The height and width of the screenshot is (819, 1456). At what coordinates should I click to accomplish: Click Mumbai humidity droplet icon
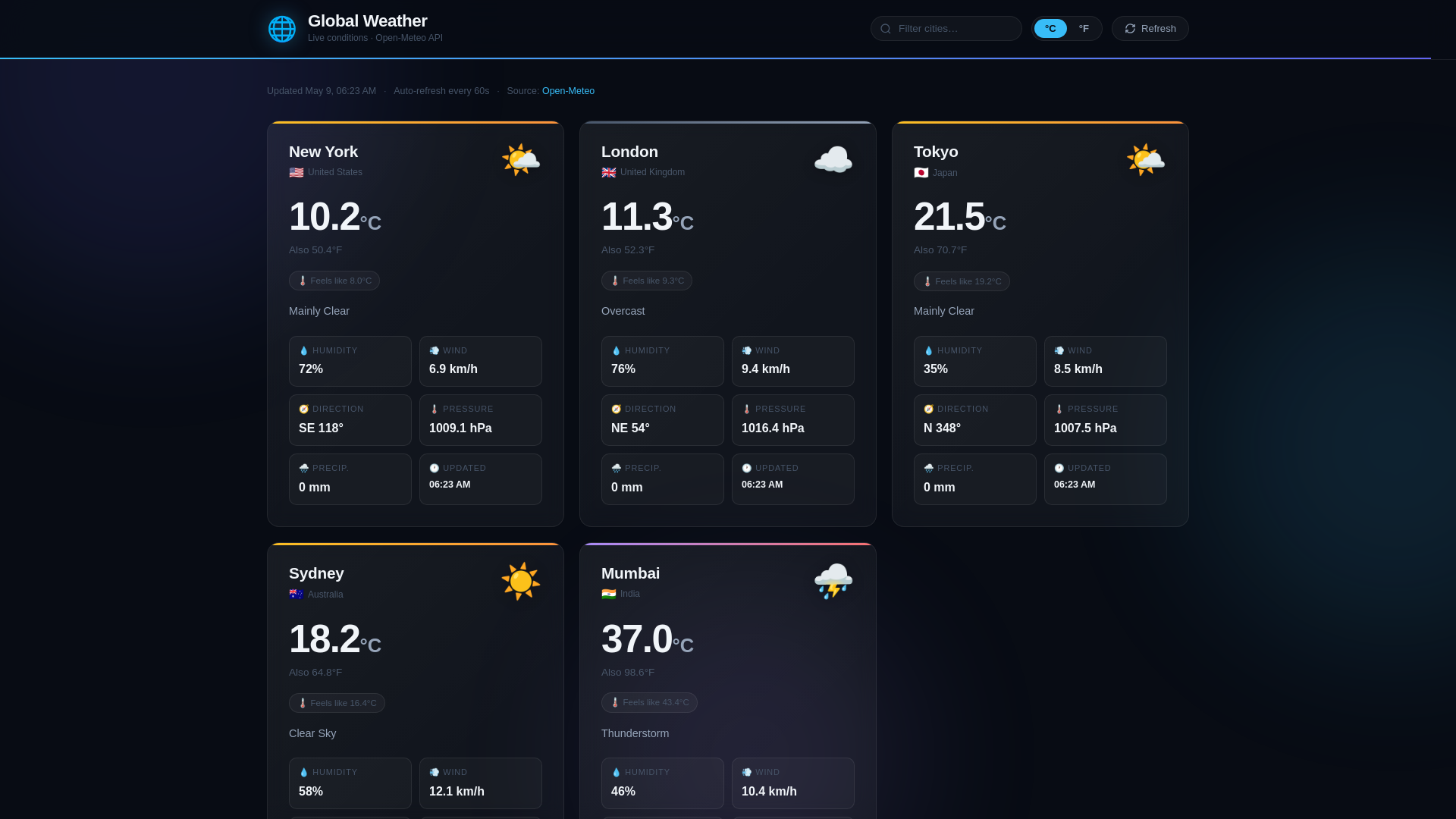(x=617, y=773)
